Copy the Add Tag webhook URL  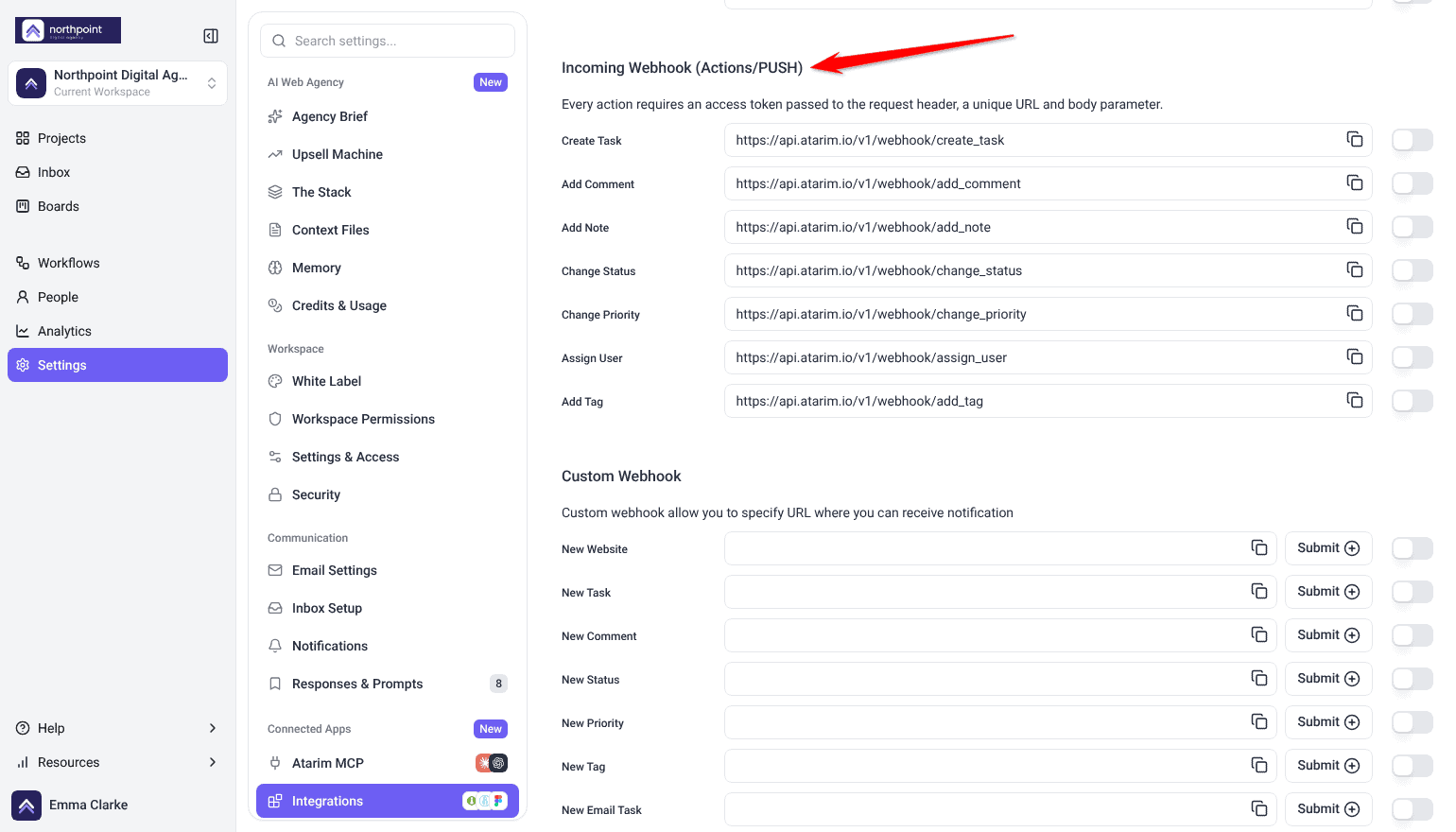1355,401
